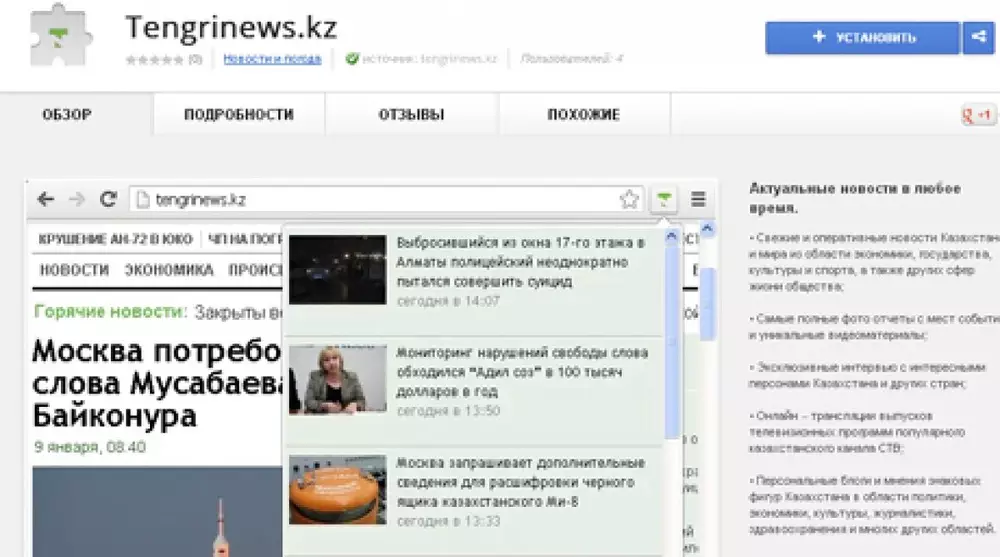Bookmark the page with the star icon

629,199
